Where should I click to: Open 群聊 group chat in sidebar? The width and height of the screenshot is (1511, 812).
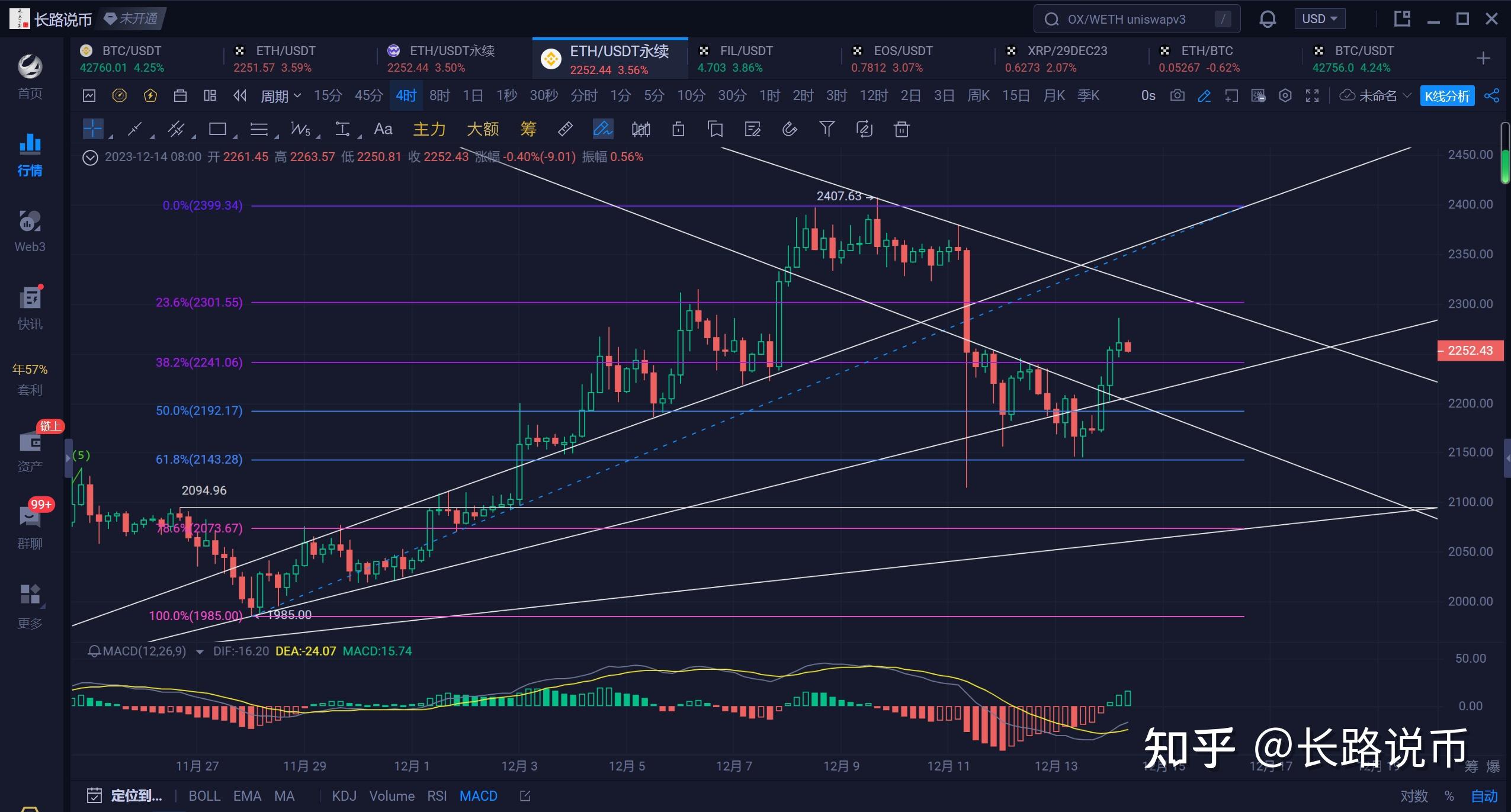(x=30, y=528)
